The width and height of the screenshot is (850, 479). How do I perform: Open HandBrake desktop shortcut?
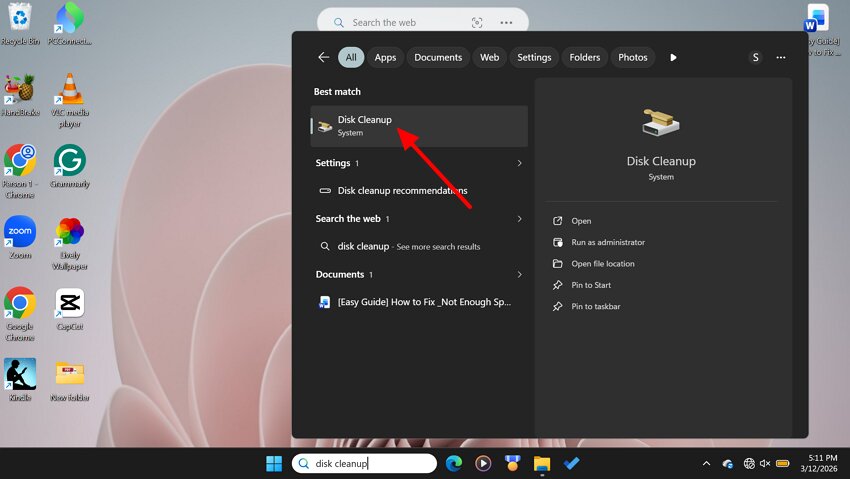20,95
